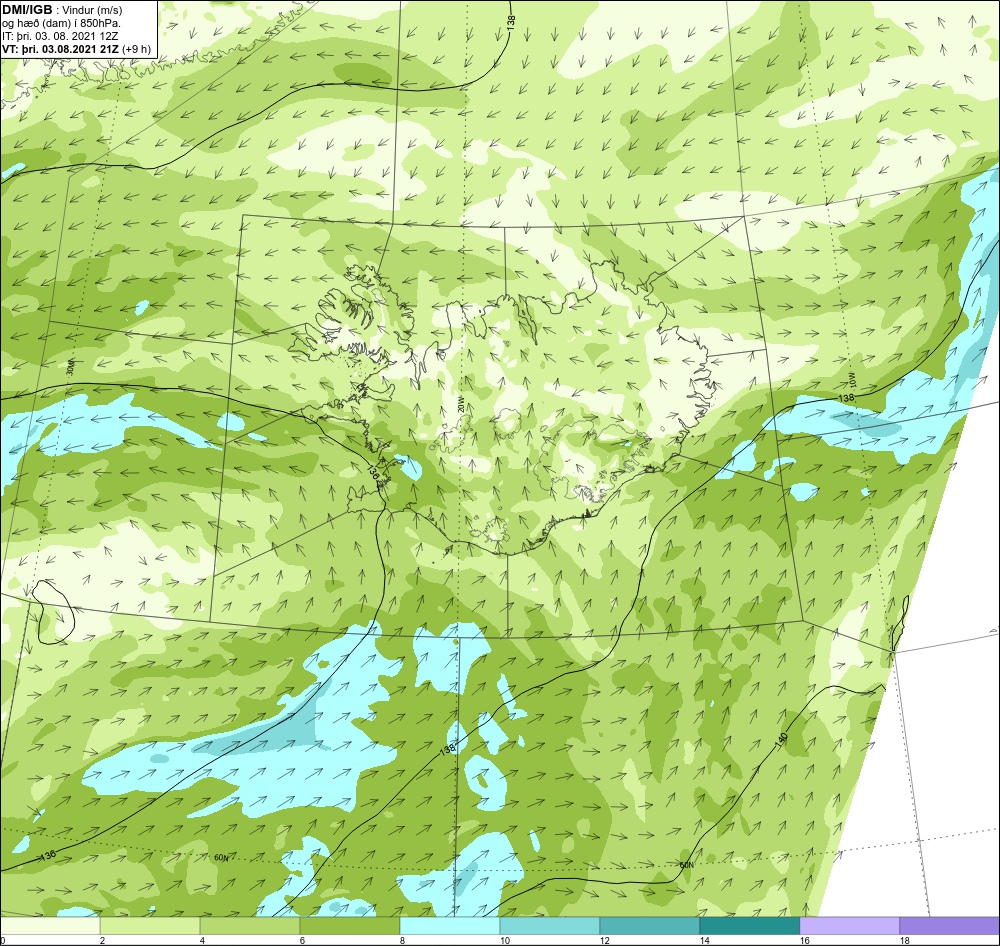
Task: Click legend tick value "16"
Action: tap(804, 940)
